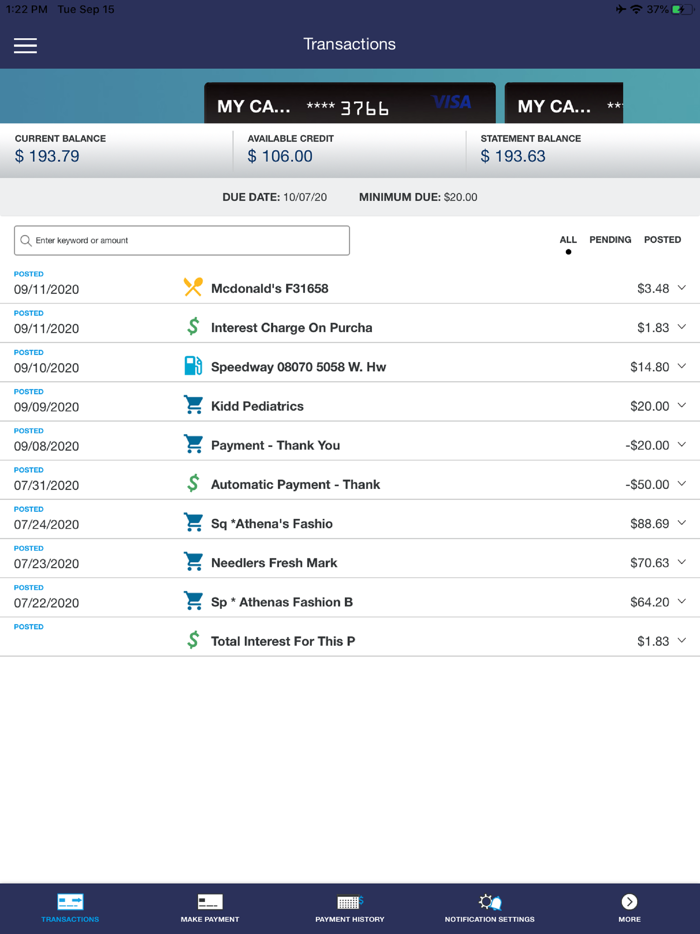Viewport: 700px width, 934px height.
Task: Open Notification Settings tab
Action: click(490, 908)
